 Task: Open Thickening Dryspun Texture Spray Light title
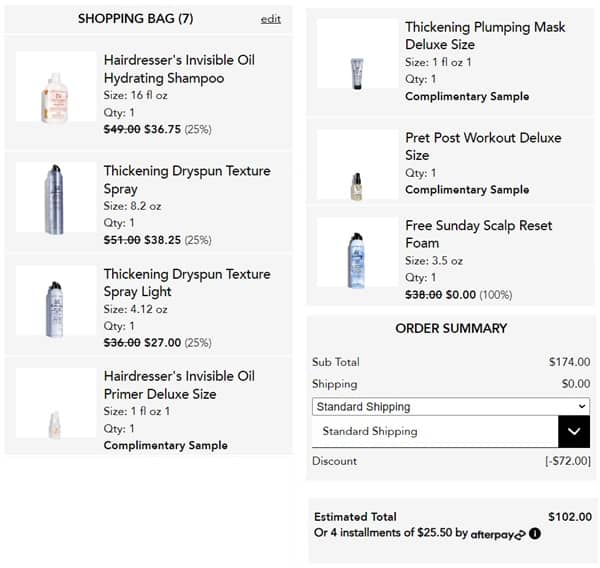tap(187, 283)
